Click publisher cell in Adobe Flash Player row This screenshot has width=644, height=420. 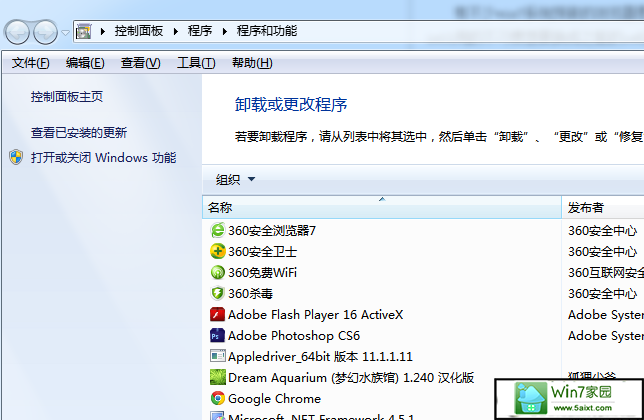pos(606,315)
